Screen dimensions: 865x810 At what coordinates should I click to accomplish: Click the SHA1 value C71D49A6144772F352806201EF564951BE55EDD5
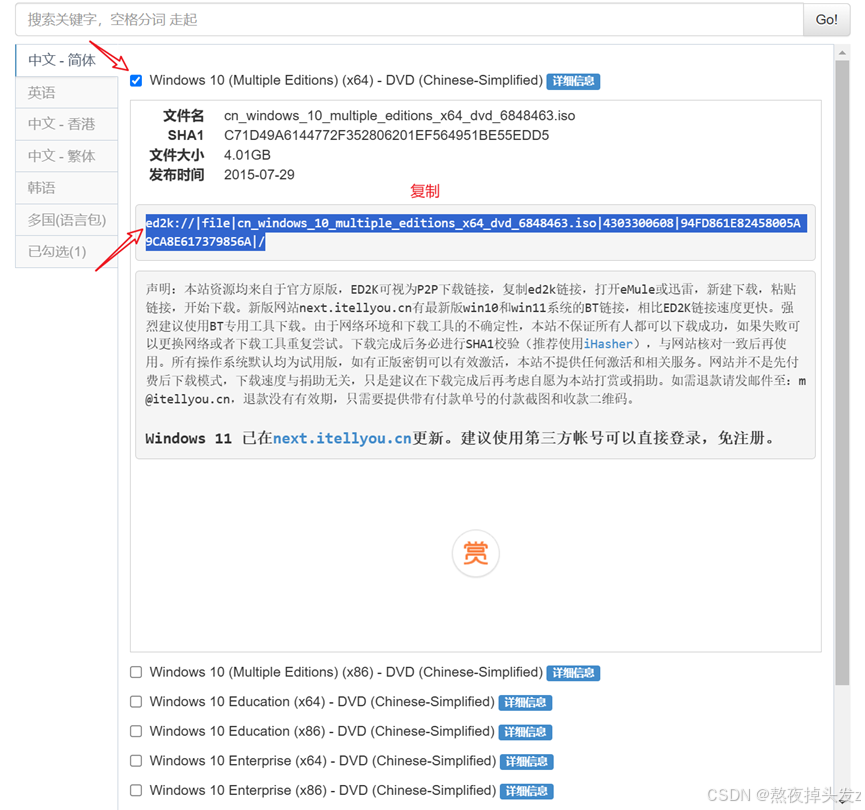coord(386,136)
